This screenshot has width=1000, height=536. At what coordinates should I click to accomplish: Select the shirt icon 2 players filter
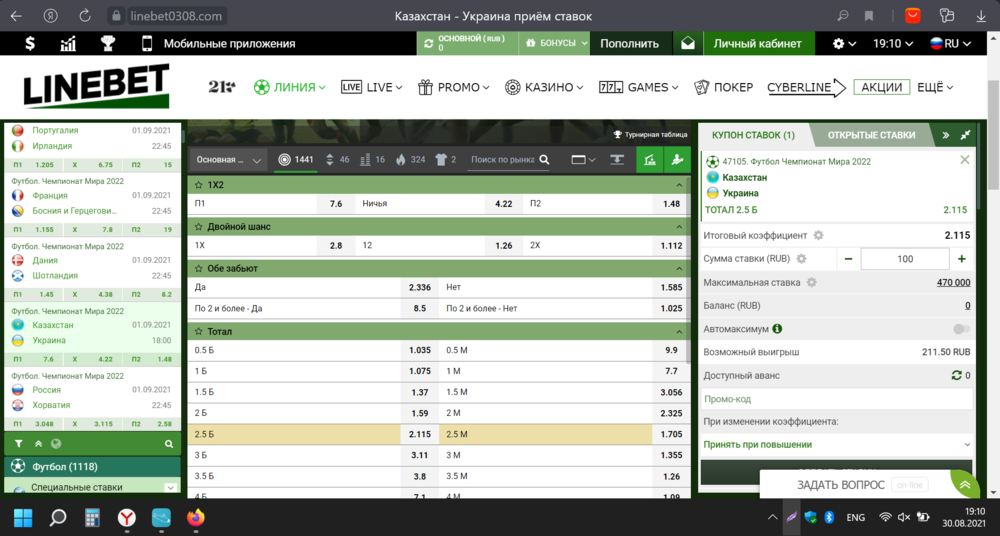445,160
